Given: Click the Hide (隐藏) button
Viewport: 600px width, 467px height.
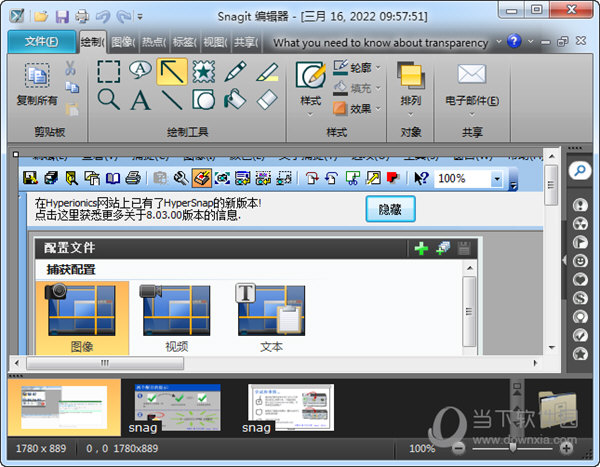Looking at the screenshot, I should (390, 209).
